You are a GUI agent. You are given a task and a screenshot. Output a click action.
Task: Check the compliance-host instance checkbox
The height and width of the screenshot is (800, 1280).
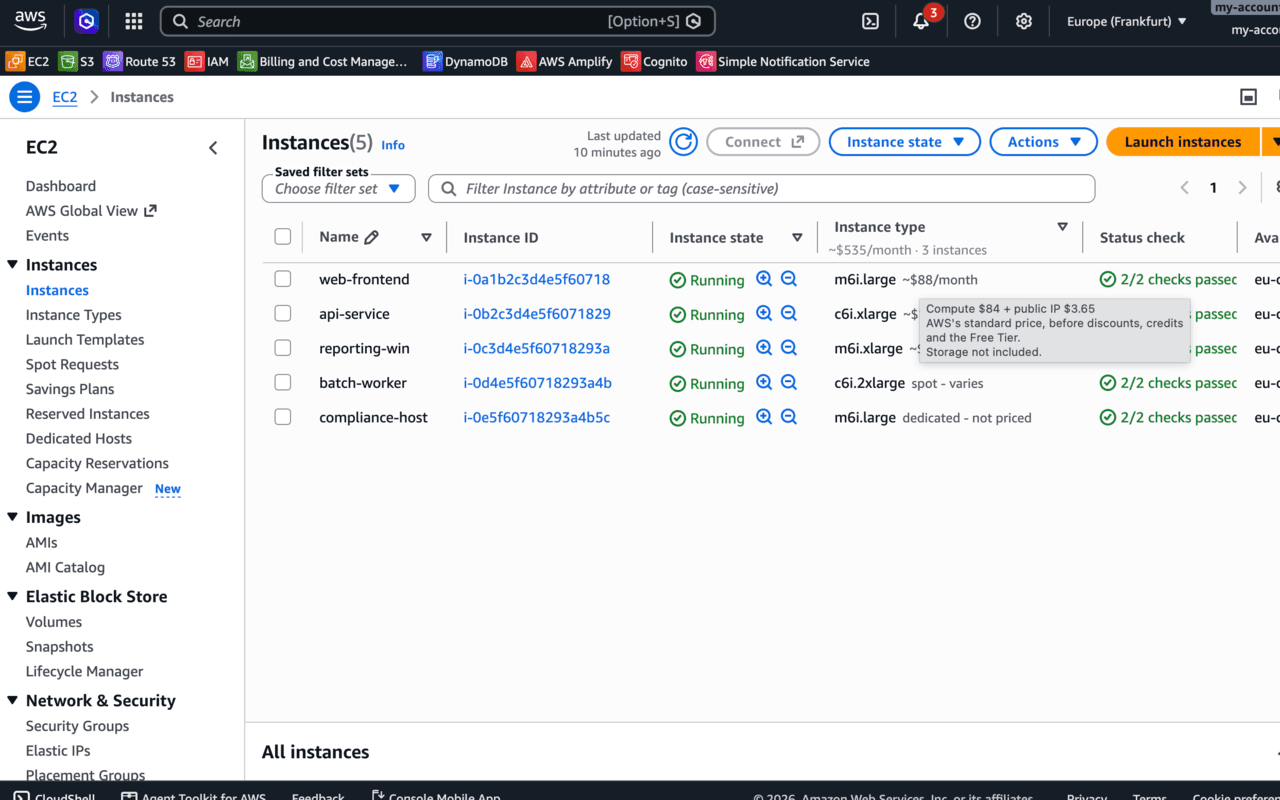coord(283,417)
